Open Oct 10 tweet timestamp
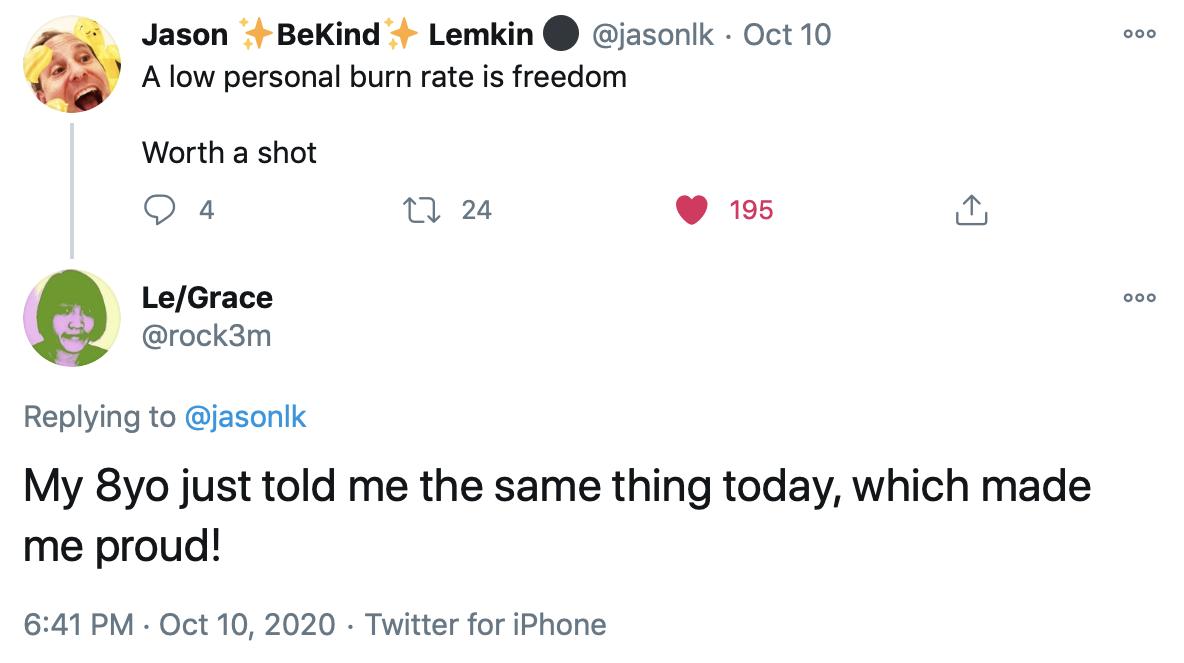1184x663 pixels. point(787,35)
